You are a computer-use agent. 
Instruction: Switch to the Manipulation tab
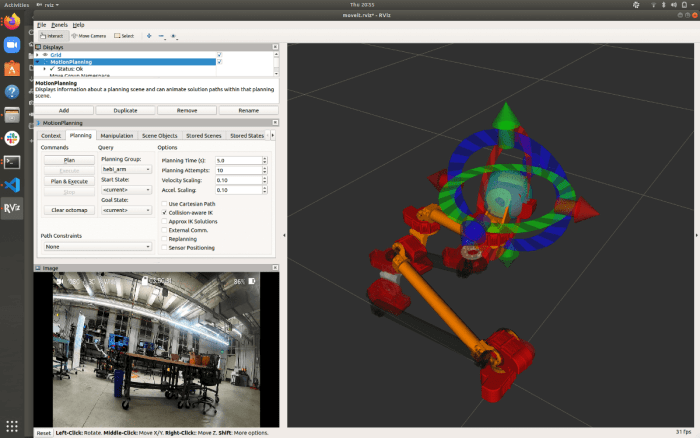tap(117, 135)
